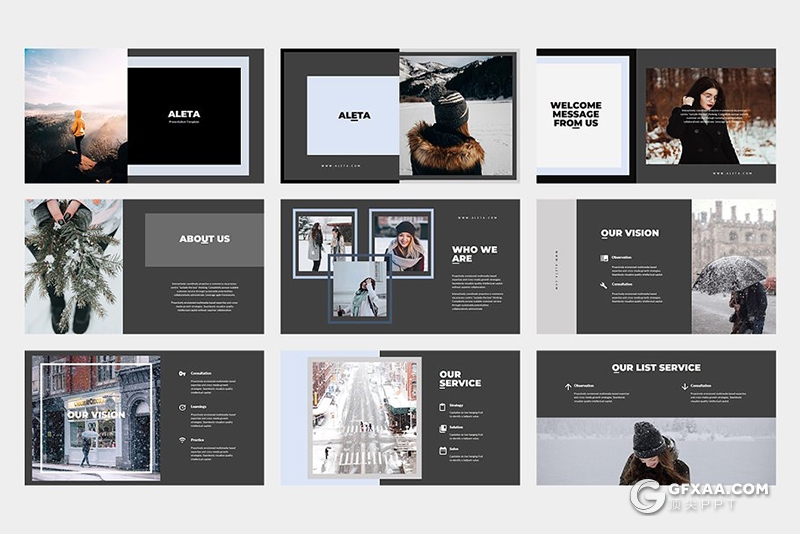Click the clock icon beside Learnings

tap(182, 407)
